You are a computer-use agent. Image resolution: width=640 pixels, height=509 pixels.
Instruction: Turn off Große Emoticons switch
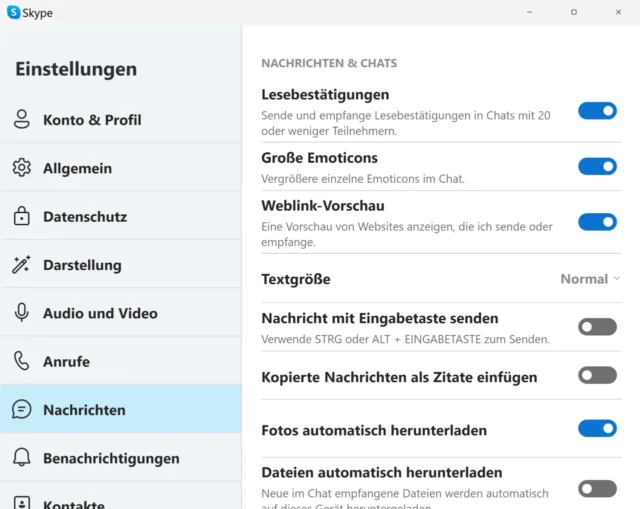597,166
